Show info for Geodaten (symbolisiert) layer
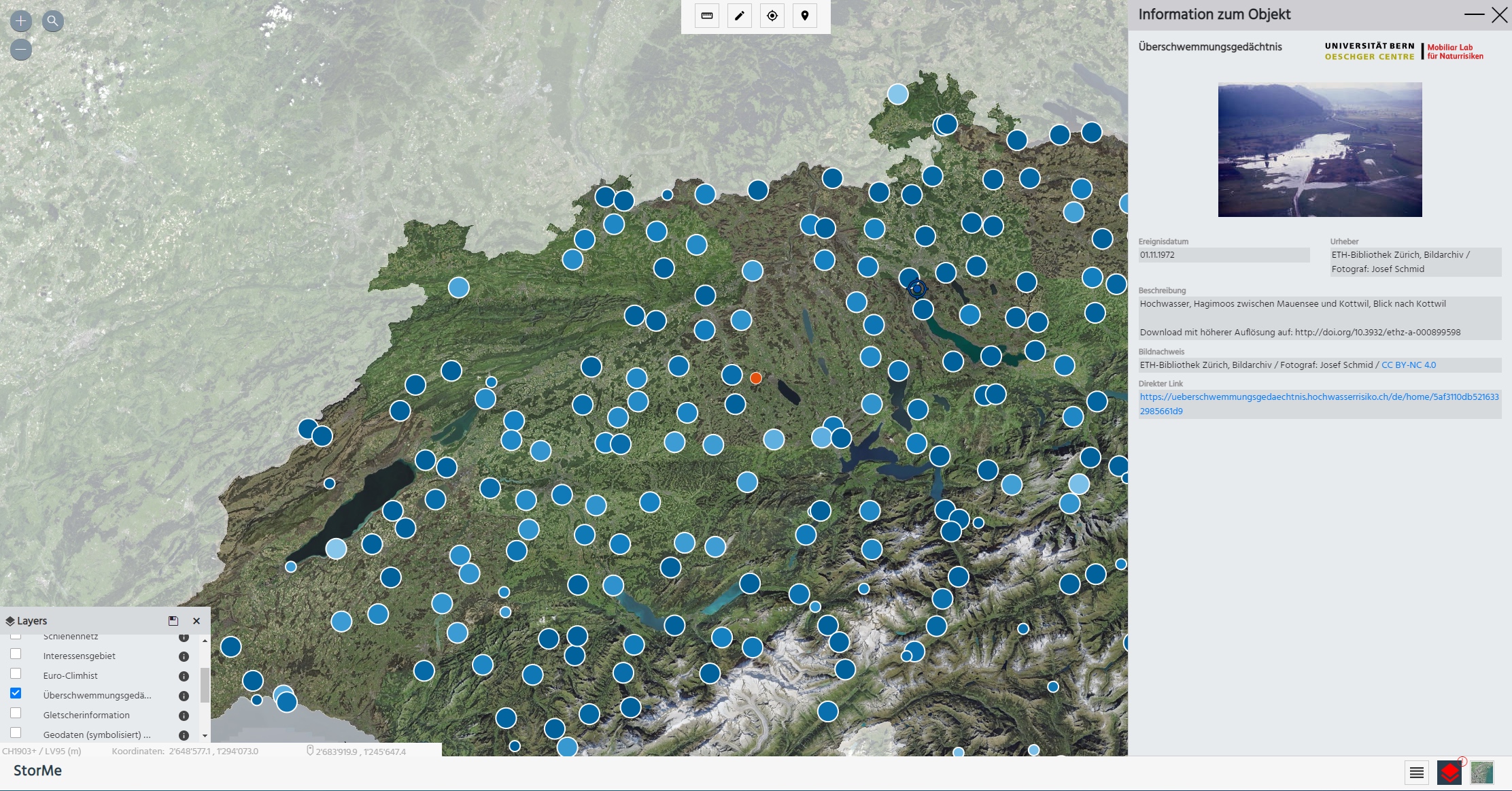Screen dimensions: 1512x791 click(184, 735)
